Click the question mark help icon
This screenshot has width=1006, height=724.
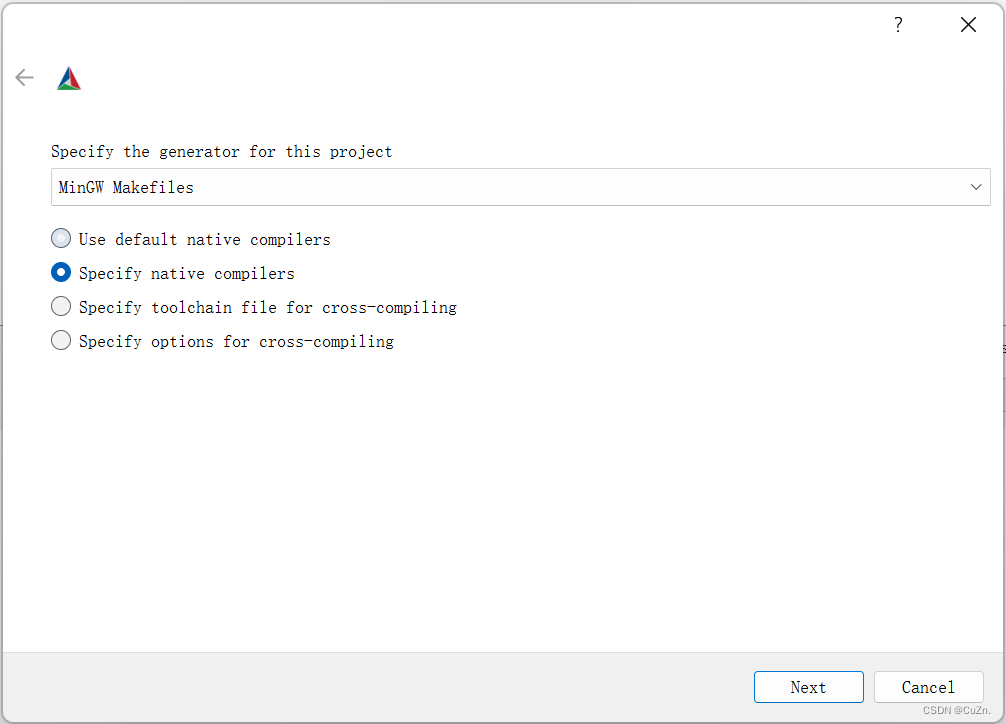pyautogui.click(x=898, y=25)
